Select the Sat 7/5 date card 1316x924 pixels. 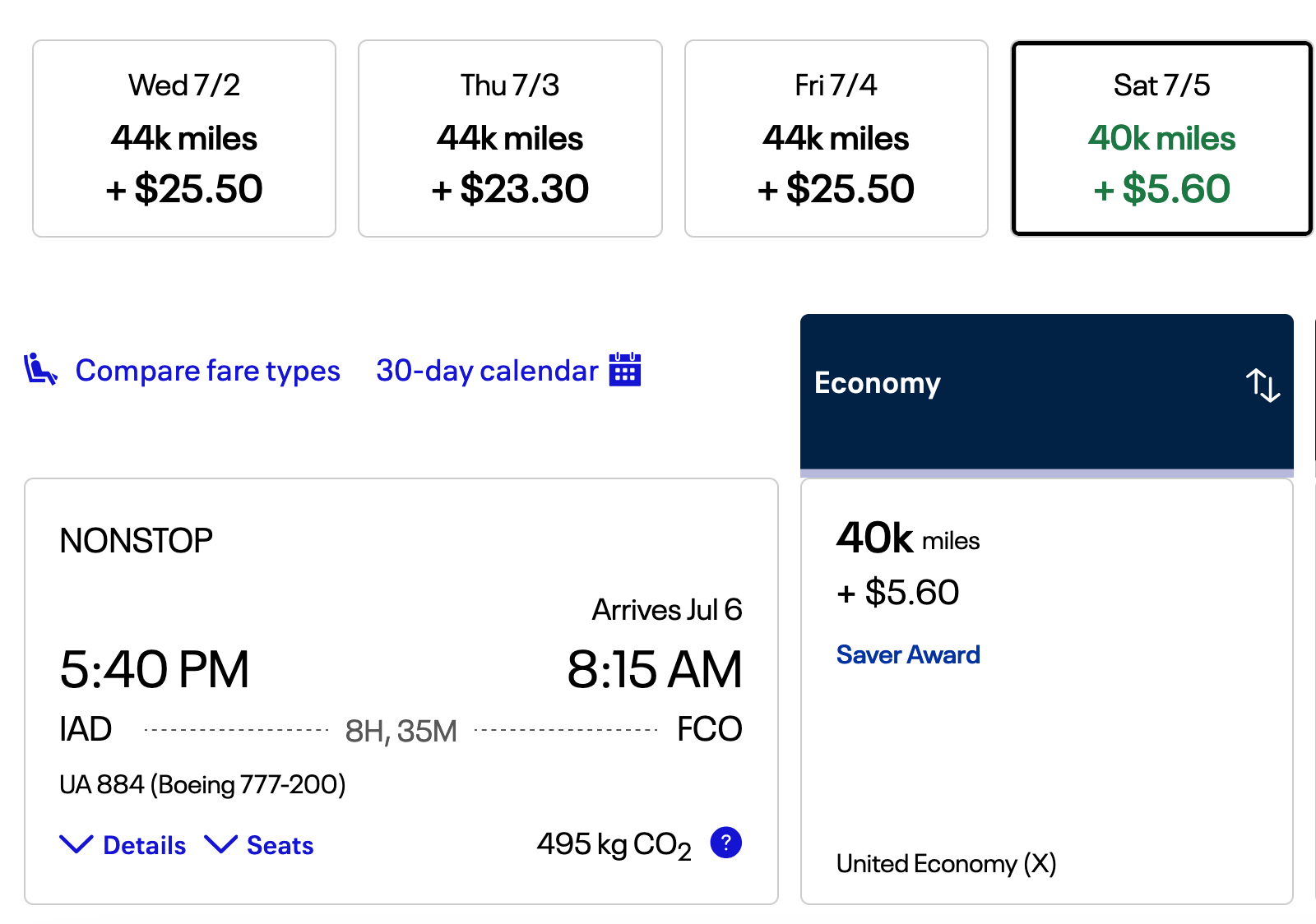pyautogui.click(x=1161, y=138)
